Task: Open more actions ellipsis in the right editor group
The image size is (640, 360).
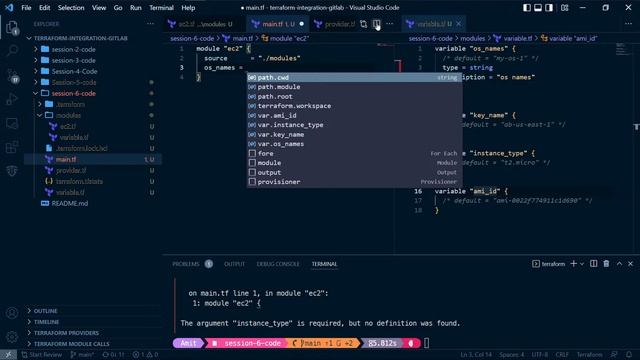Action: 628,24
